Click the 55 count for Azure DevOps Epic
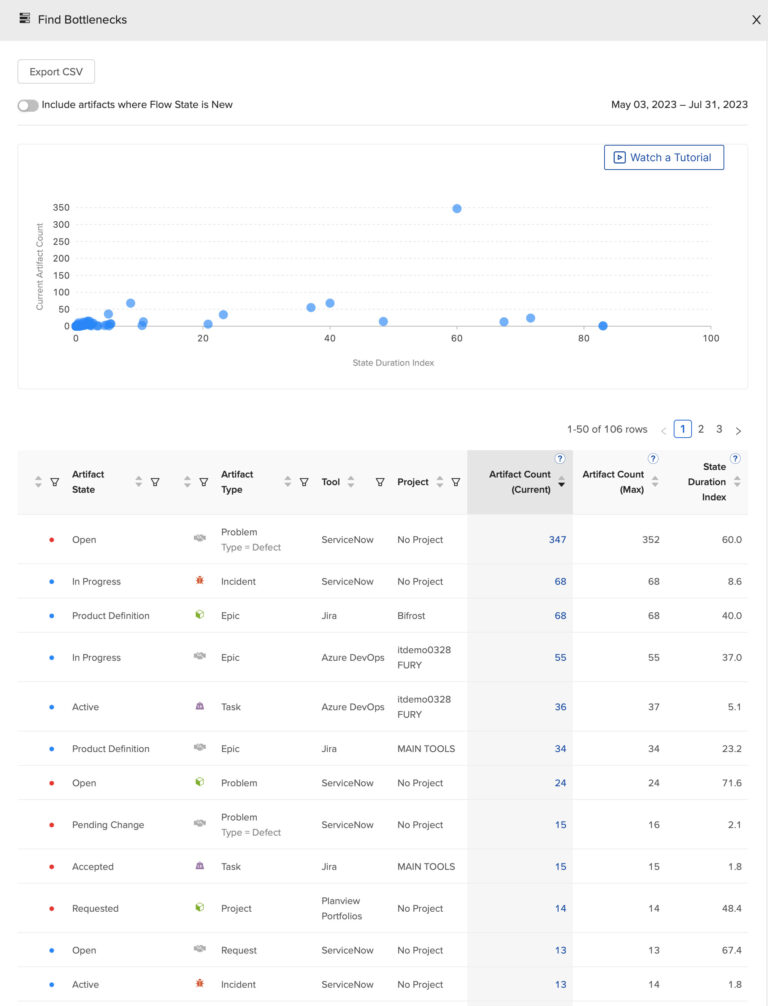The height and width of the screenshot is (1006, 768). click(560, 658)
